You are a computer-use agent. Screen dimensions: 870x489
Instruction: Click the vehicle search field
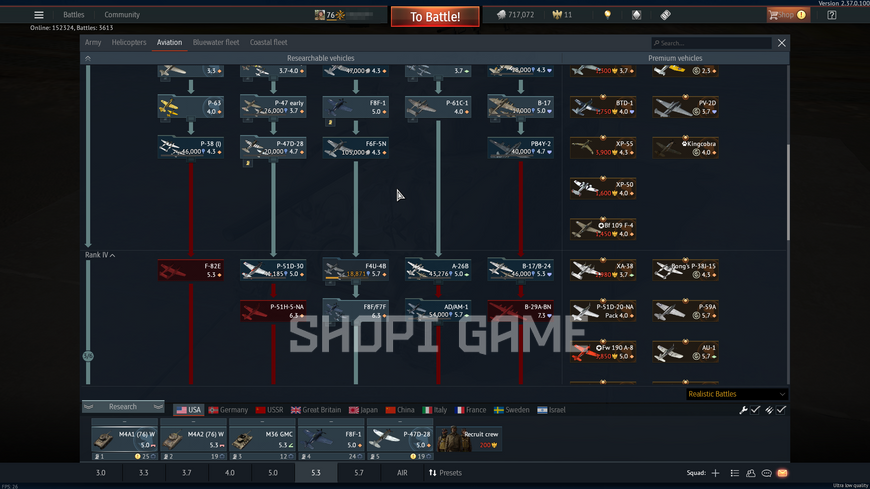711,43
